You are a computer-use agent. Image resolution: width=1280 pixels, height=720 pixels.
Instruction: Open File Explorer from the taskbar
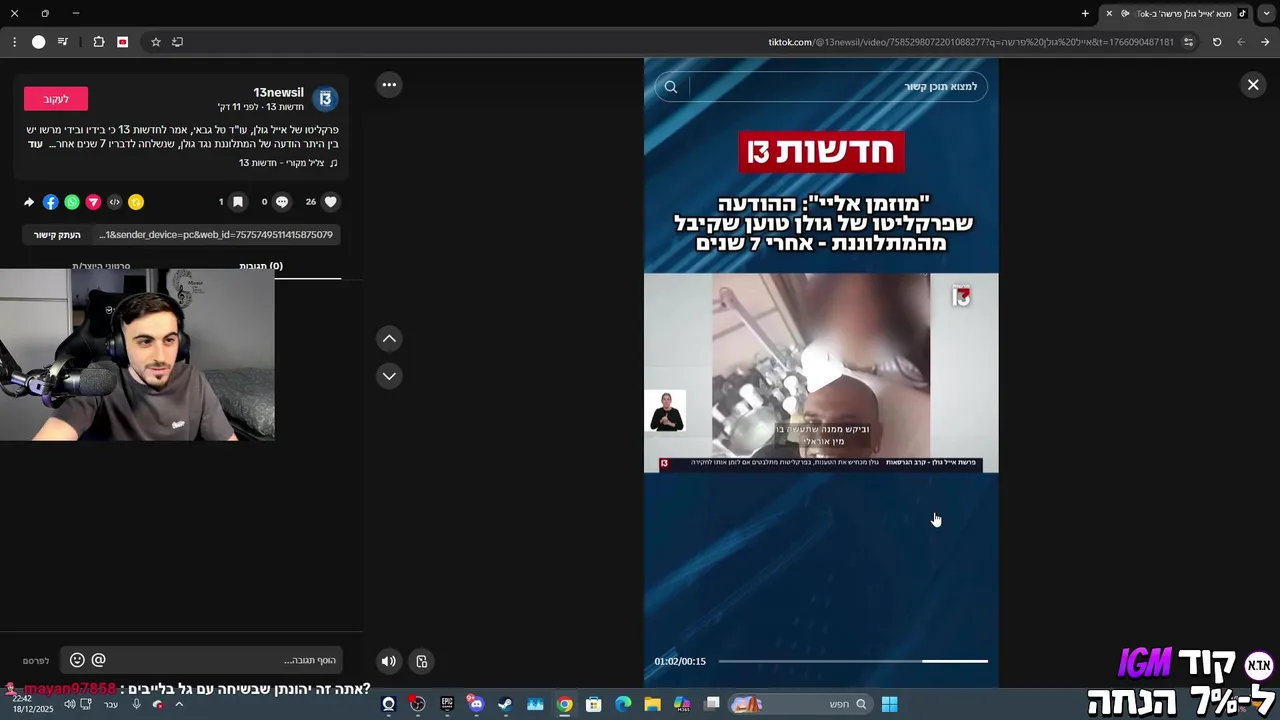652,704
